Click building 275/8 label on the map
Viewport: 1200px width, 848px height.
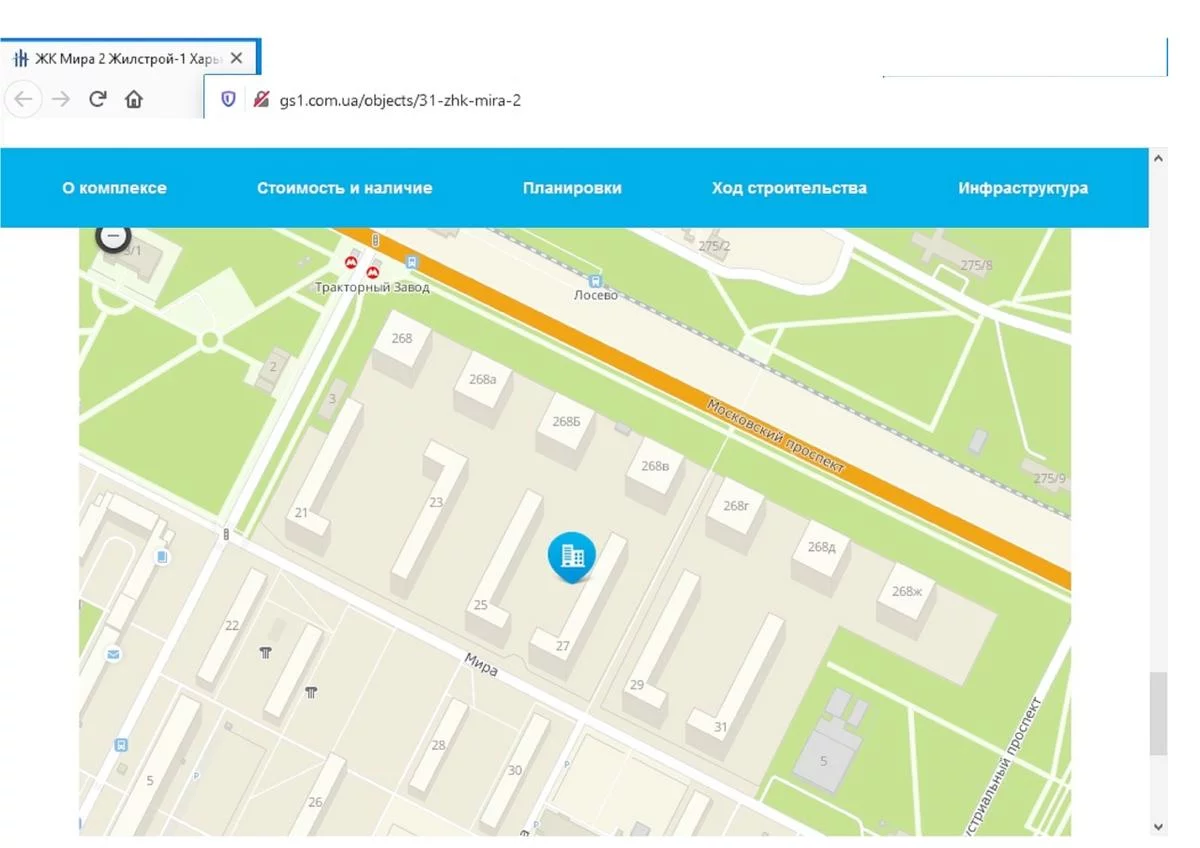(976, 265)
